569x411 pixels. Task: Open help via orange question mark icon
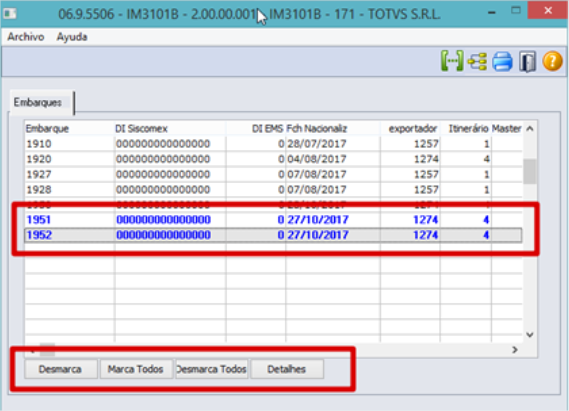pos(552,61)
